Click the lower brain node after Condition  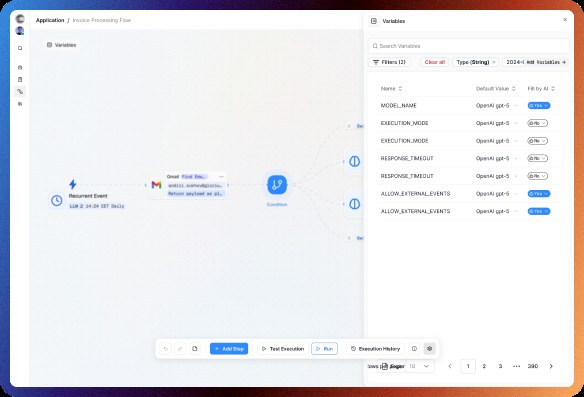pos(355,204)
